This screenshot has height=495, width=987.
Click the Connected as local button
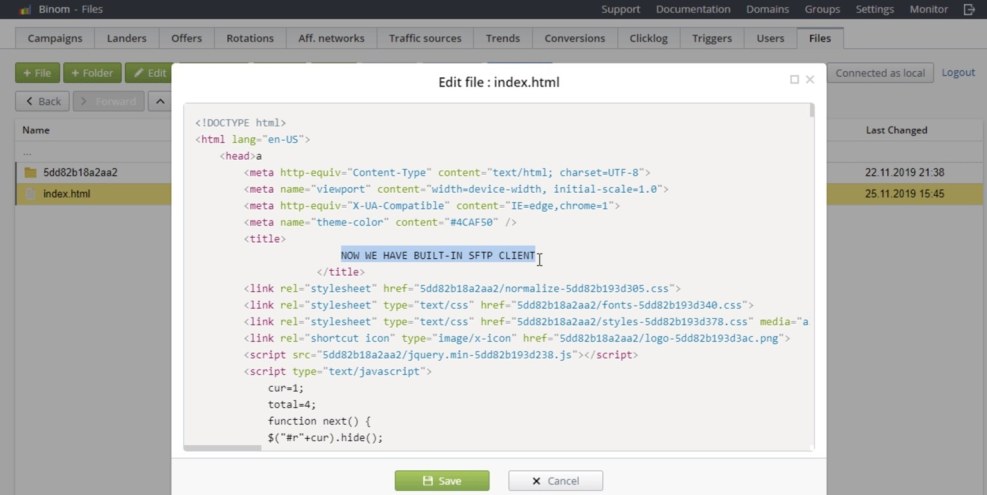tap(880, 73)
